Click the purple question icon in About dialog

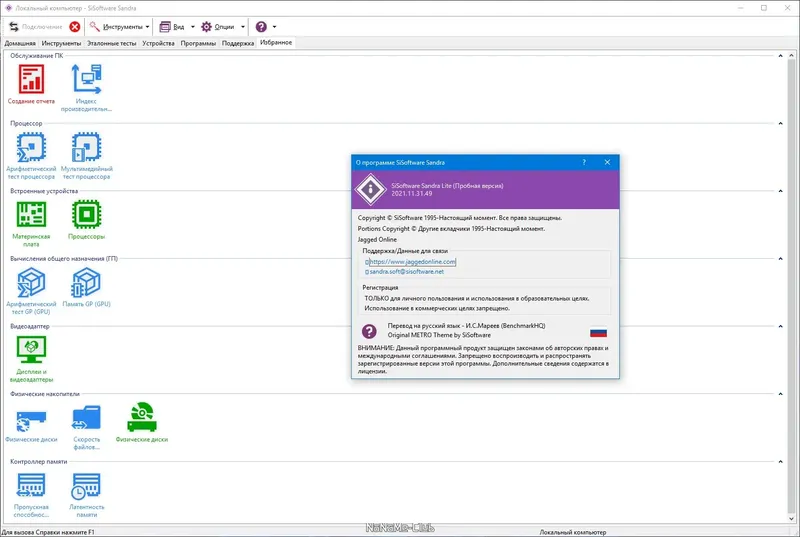tap(369, 331)
